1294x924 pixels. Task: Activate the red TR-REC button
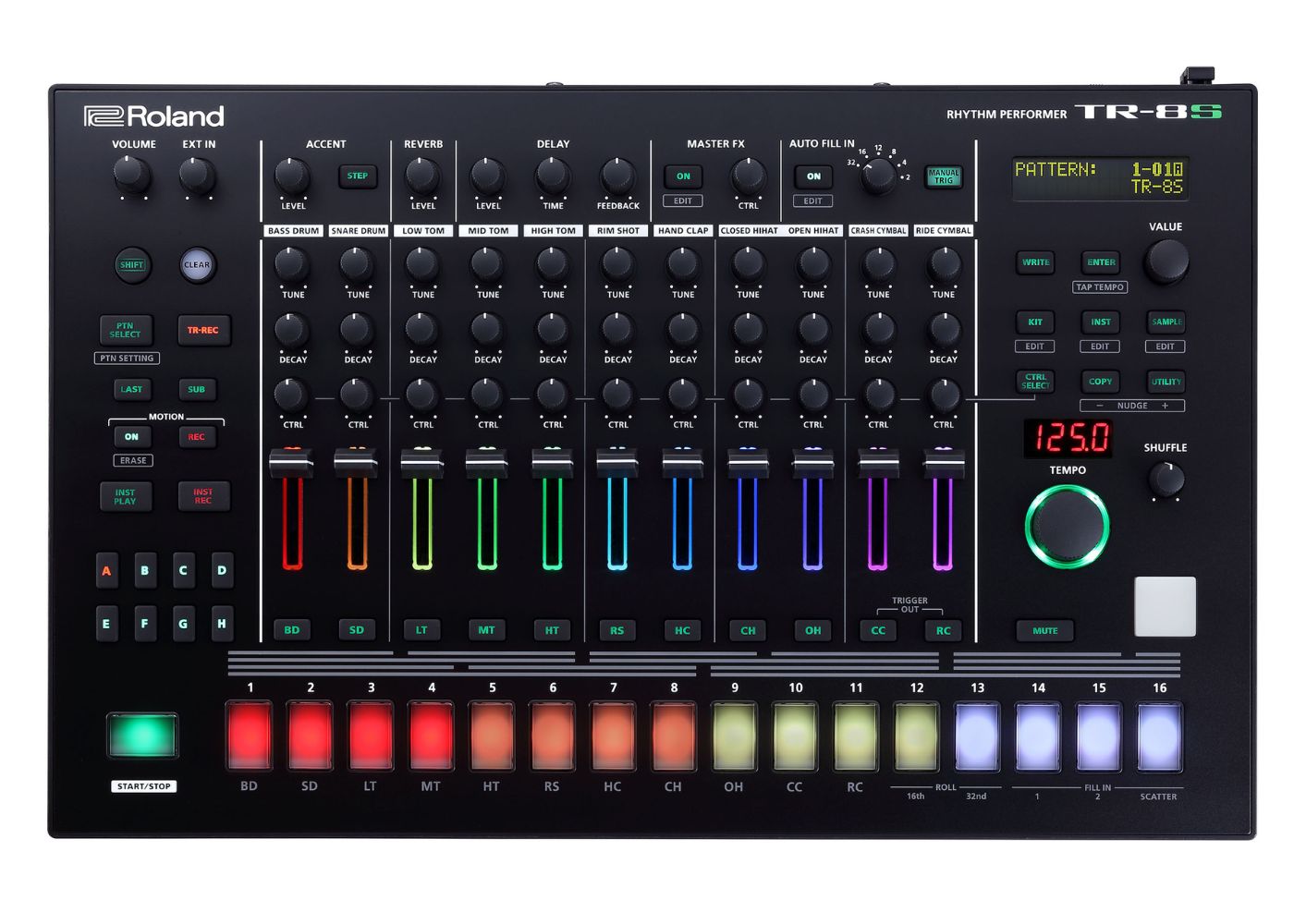[203, 330]
